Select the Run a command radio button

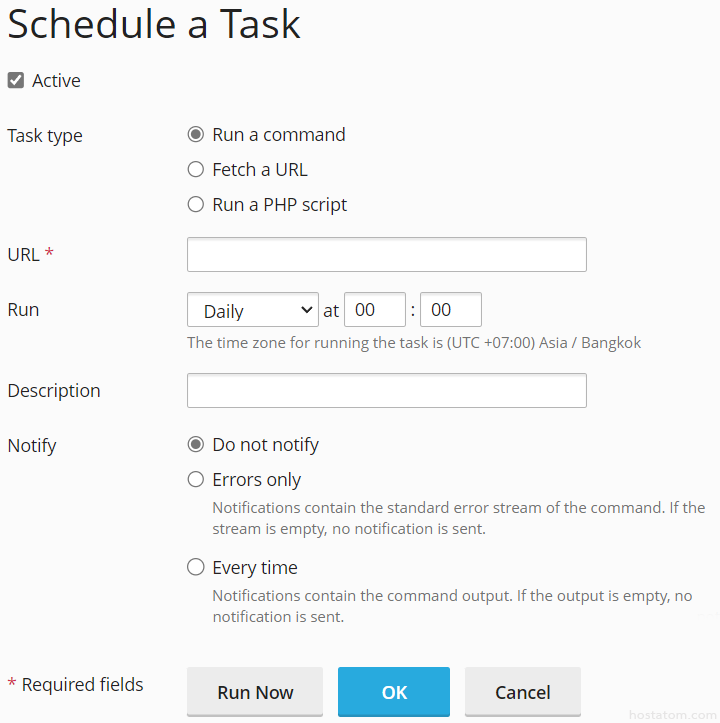point(196,135)
